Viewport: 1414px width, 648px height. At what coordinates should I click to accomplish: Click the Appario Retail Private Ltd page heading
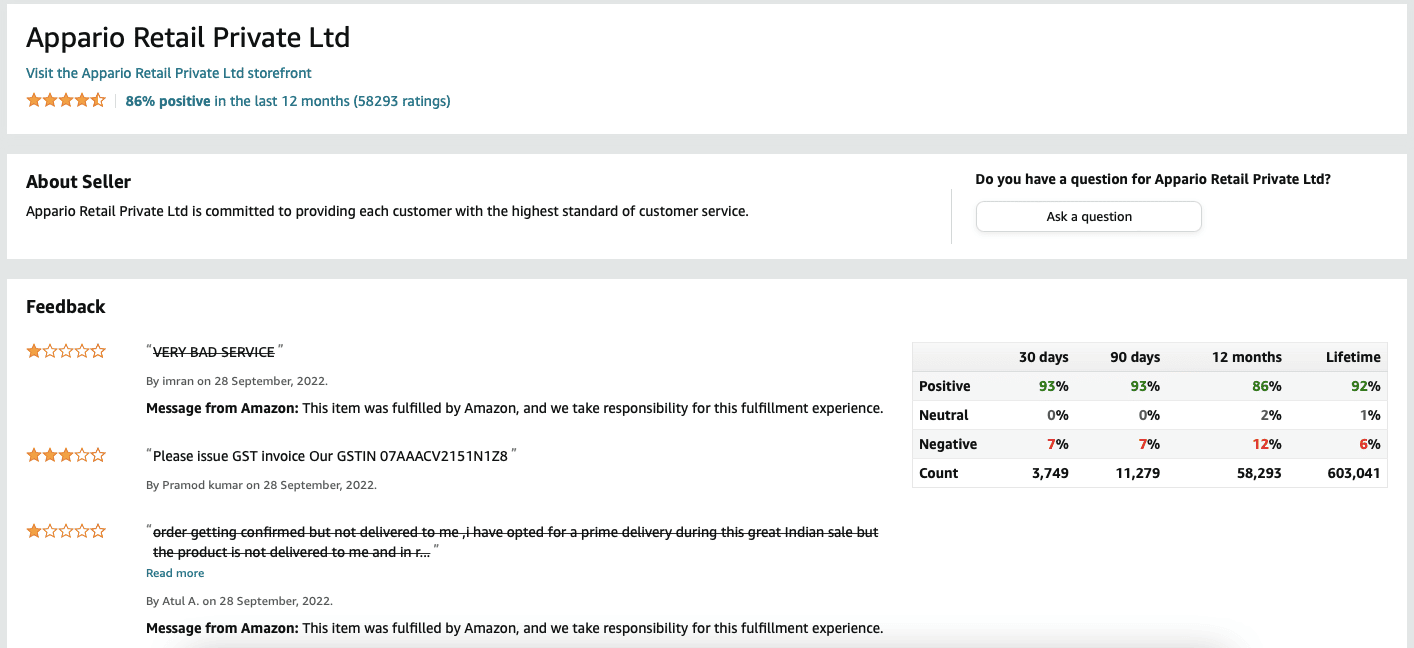[x=188, y=38]
